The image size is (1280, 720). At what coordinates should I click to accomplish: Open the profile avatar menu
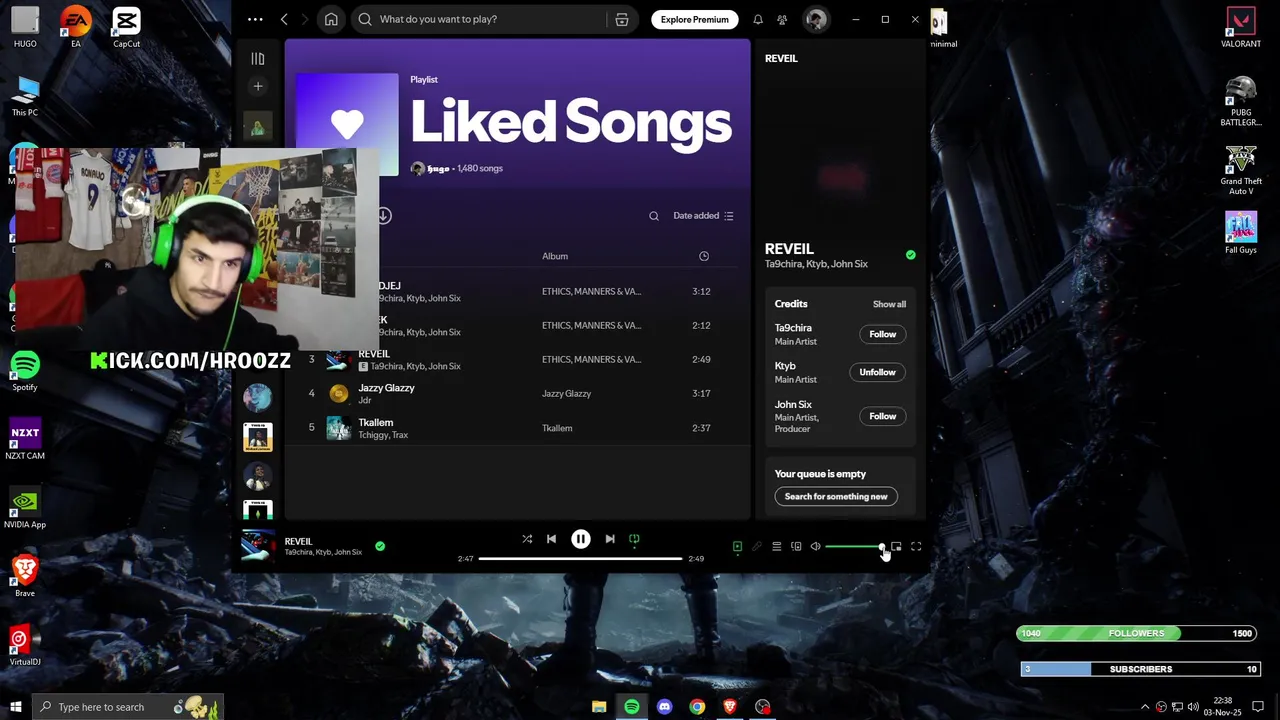click(816, 19)
